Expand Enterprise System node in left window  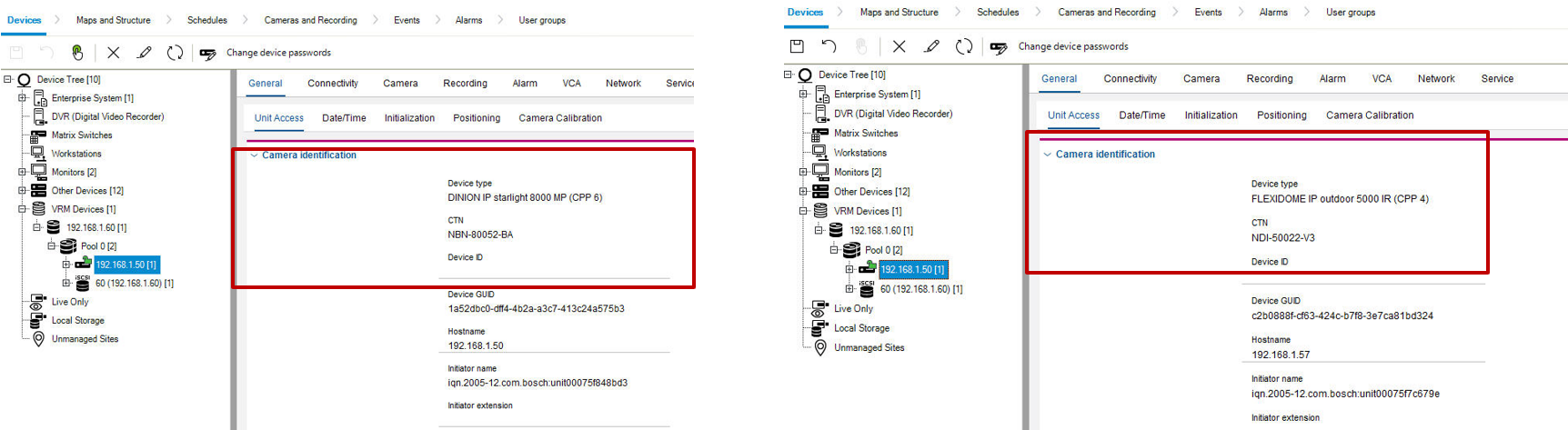click(x=22, y=98)
